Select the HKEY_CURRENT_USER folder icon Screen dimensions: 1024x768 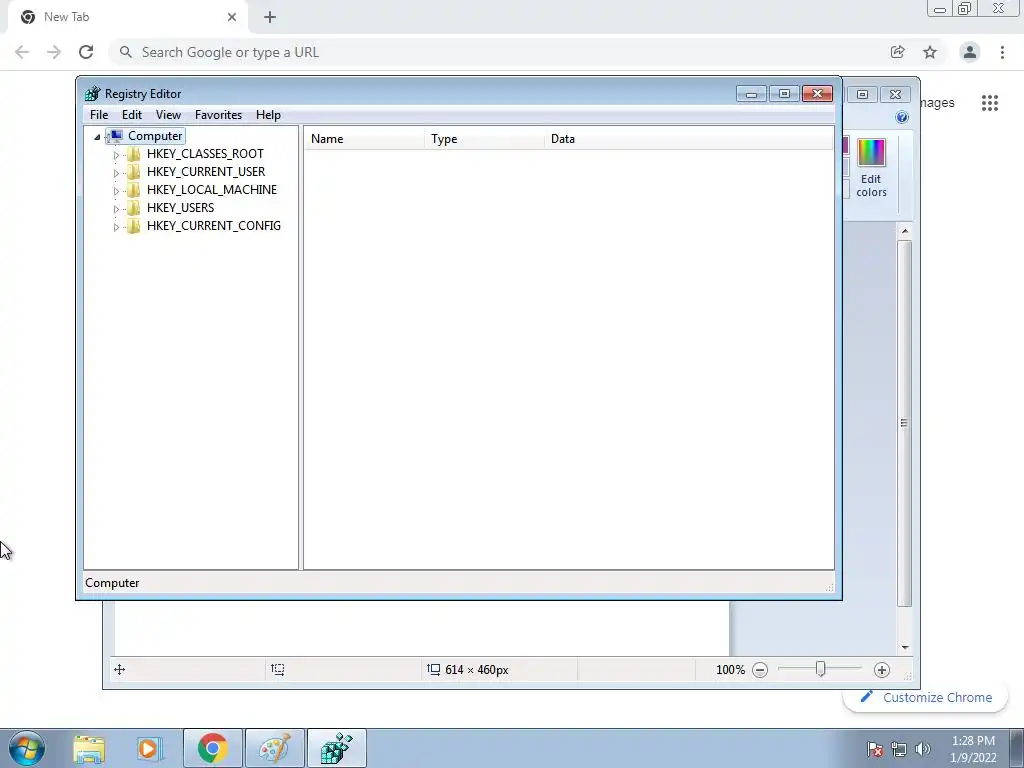[x=133, y=172]
